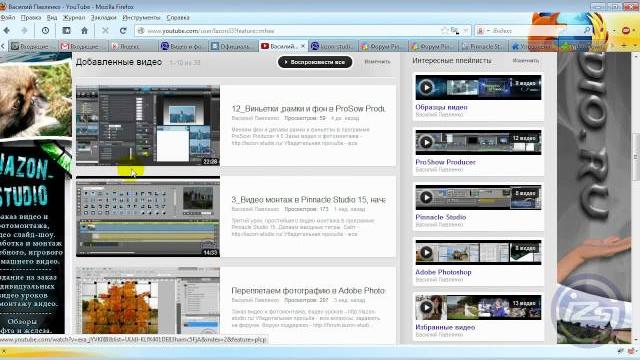Image resolution: width=640 pixels, height=360 pixels.
Task: Click the smiley face toolbar icon
Action: (626, 31)
